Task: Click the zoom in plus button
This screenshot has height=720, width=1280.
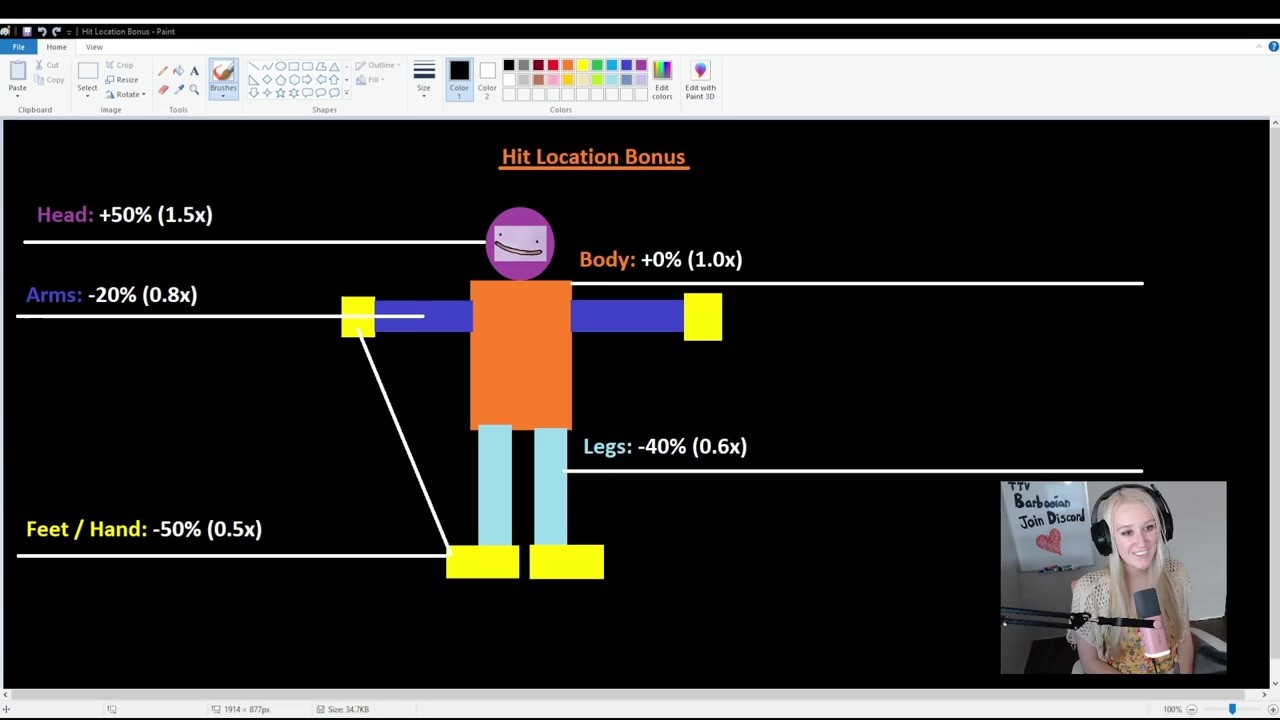Action: pyautogui.click(x=1273, y=709)
